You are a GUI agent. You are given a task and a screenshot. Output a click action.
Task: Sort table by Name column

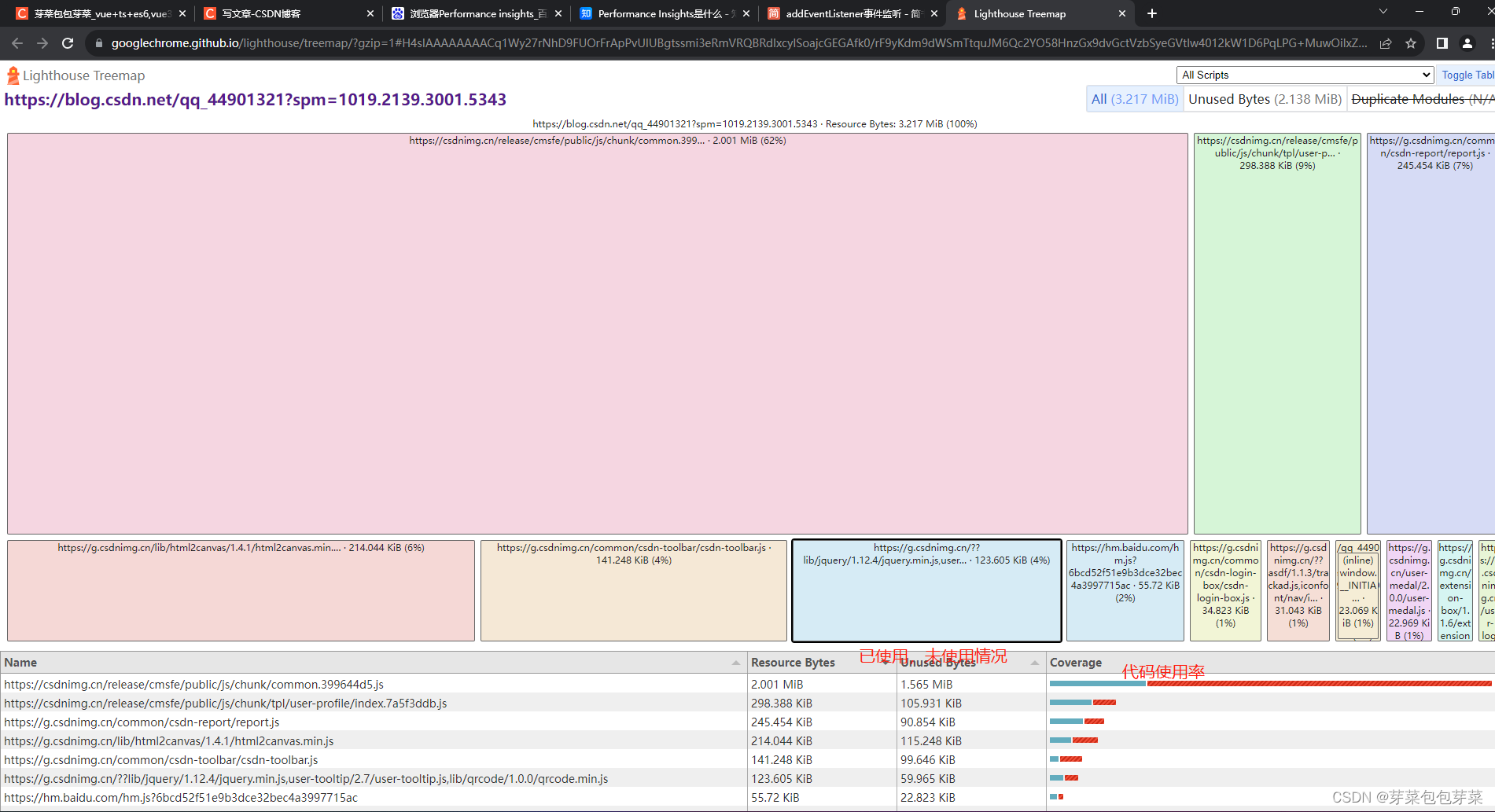(x=373, y=663)
